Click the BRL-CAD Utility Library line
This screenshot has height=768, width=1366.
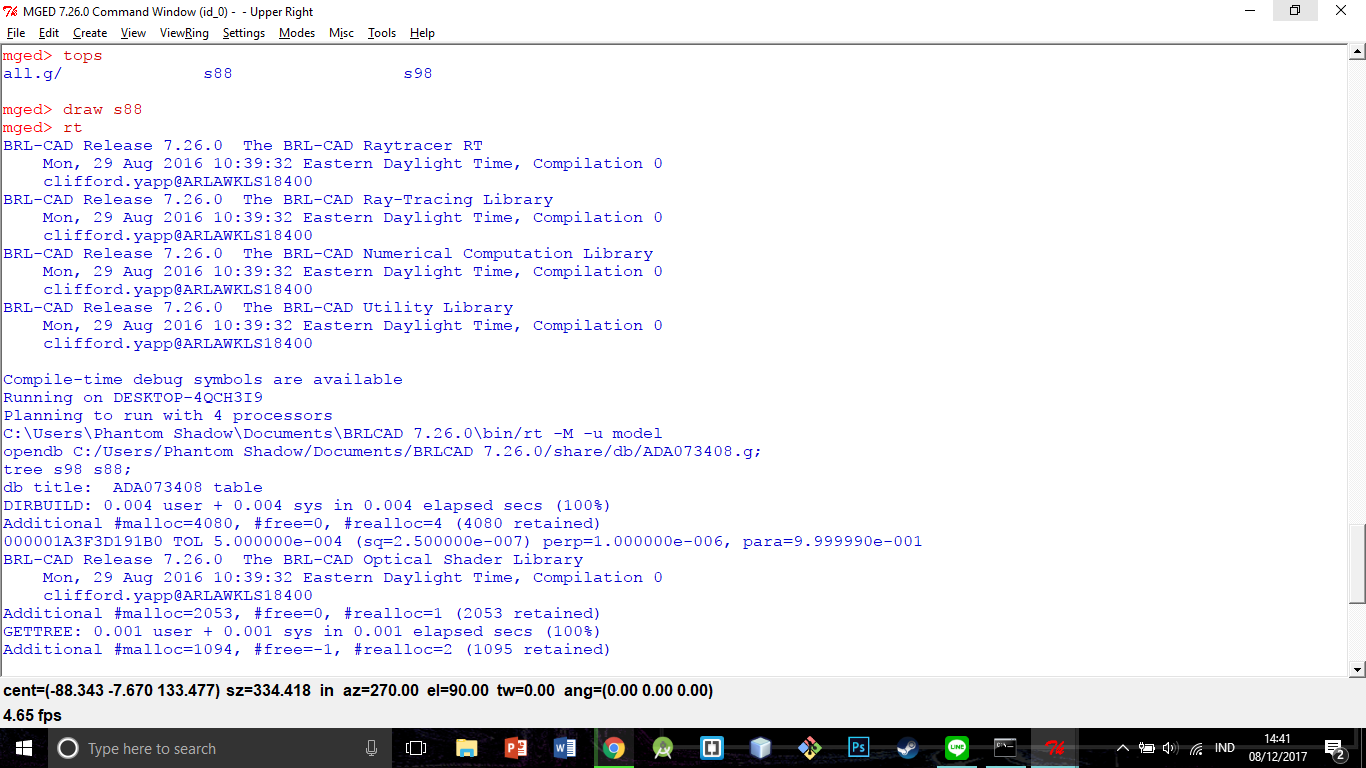coord(258,308)
